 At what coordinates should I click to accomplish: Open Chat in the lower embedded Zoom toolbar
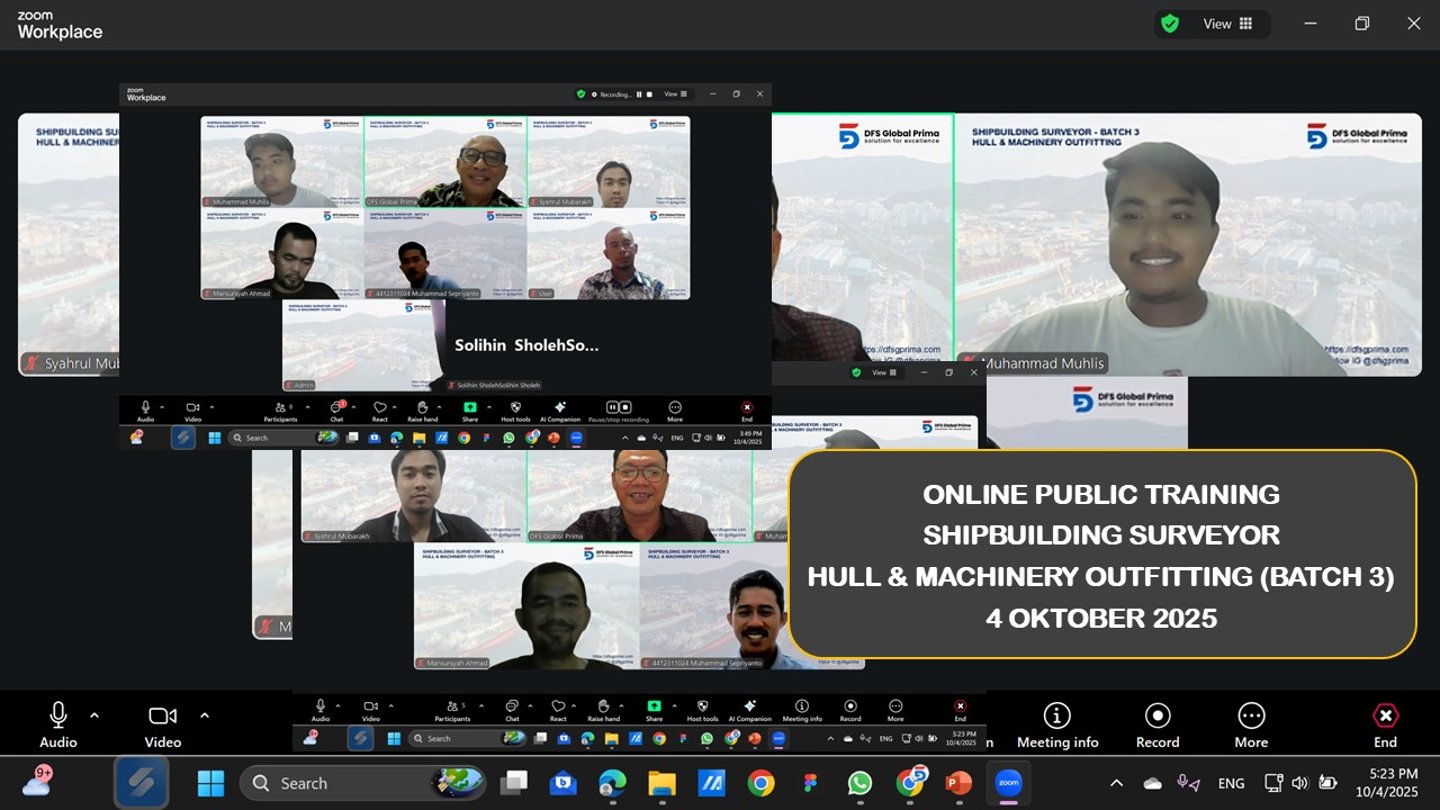pos(512,710)
